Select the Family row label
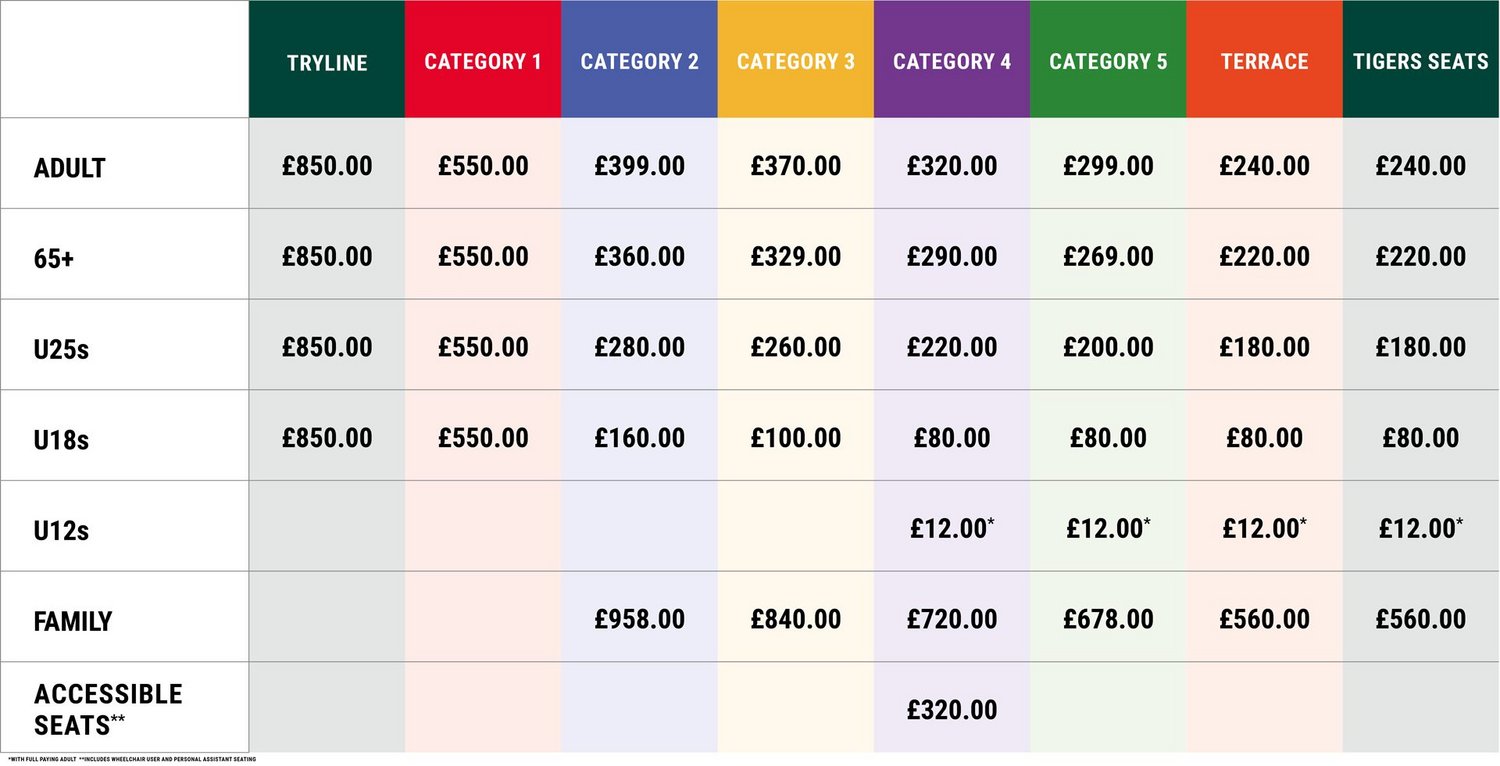 [x=73, y=621]
